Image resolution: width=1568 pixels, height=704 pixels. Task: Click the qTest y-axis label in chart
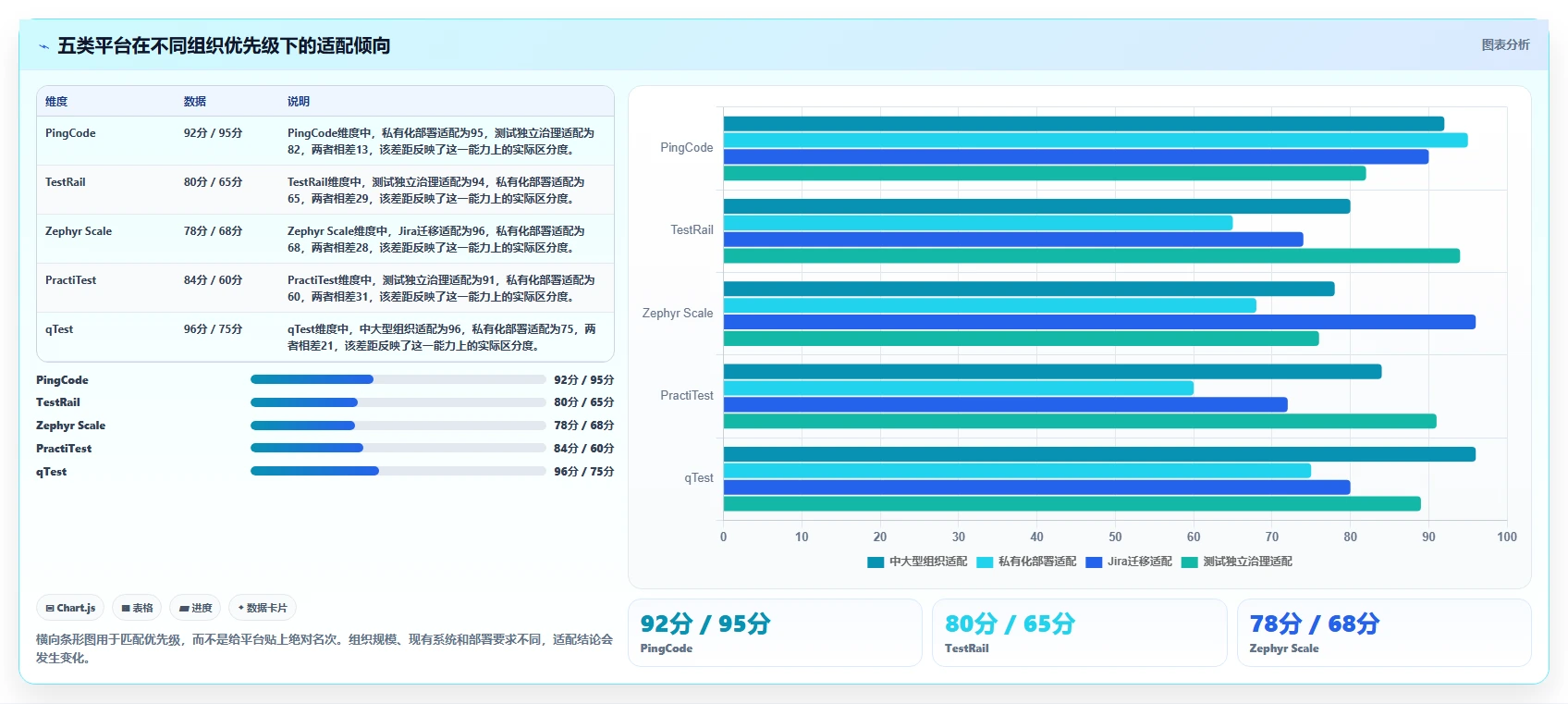coord(699,478)
